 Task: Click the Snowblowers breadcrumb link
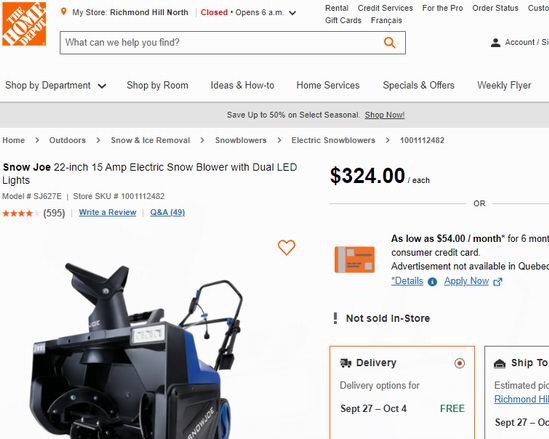pos(241,140)
